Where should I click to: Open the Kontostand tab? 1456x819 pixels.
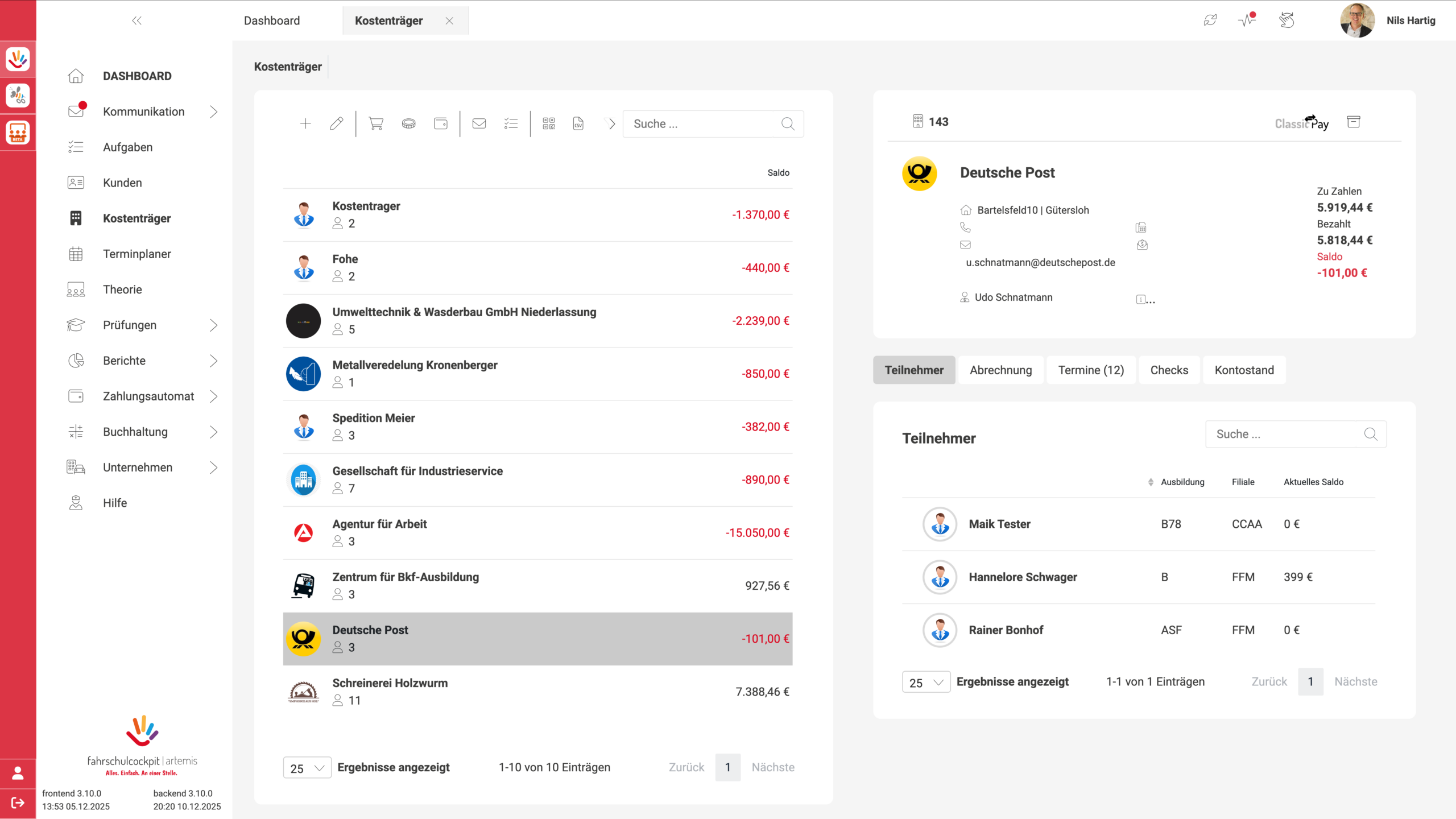pyautogui.click(x=1244, y=370)
